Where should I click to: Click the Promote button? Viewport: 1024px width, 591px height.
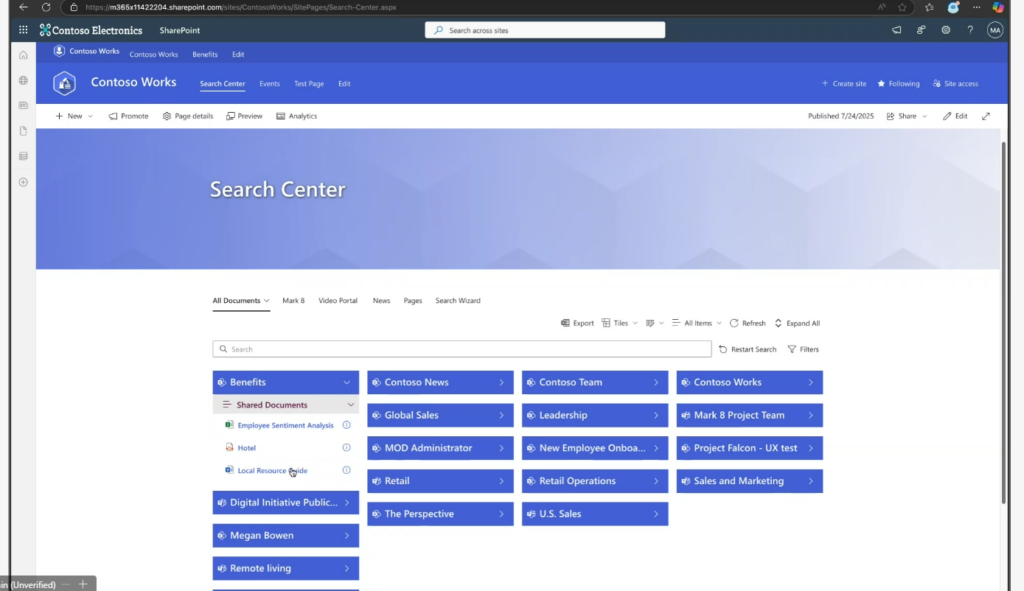tap(128, 116)
